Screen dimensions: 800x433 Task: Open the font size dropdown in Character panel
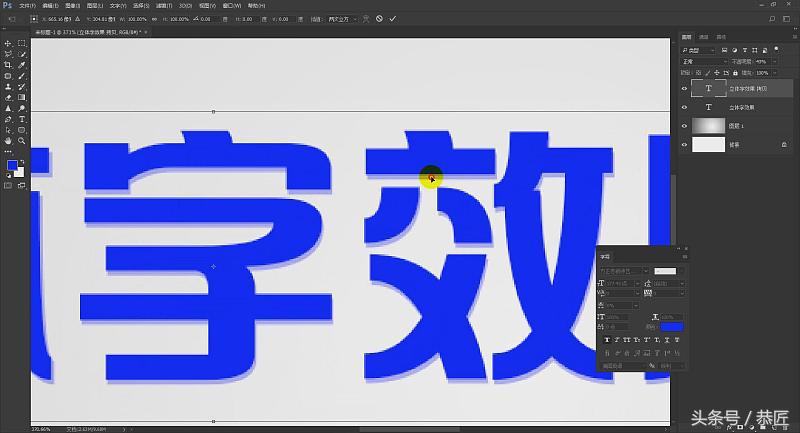click(x=638, y=283)
